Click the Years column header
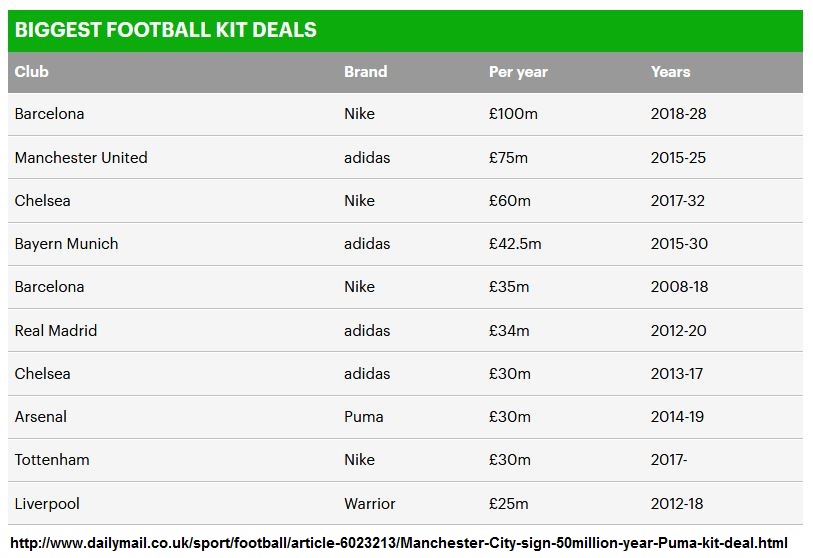The image size is (813, 558). (670, 72)
